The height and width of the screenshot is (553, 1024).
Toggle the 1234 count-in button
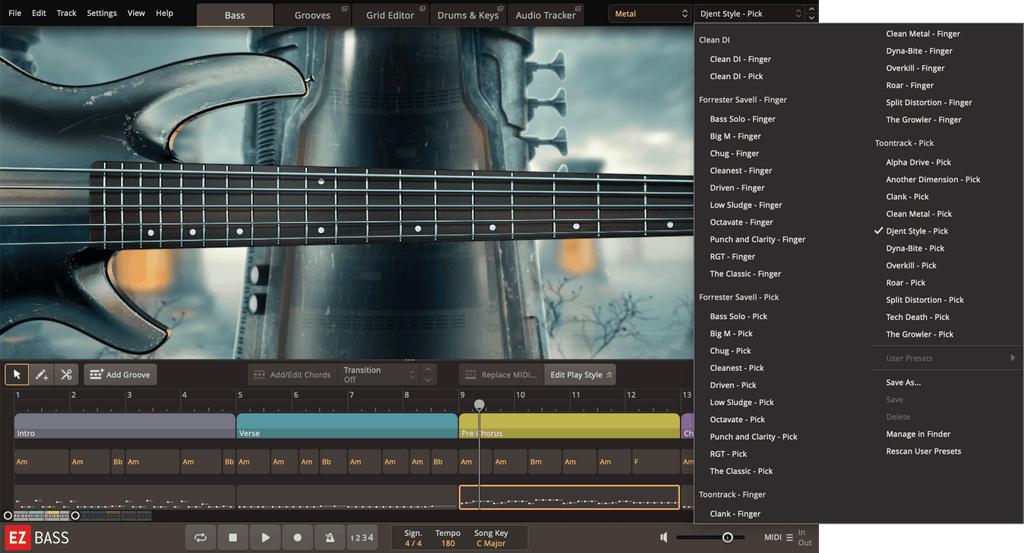(x=362, y=537)
